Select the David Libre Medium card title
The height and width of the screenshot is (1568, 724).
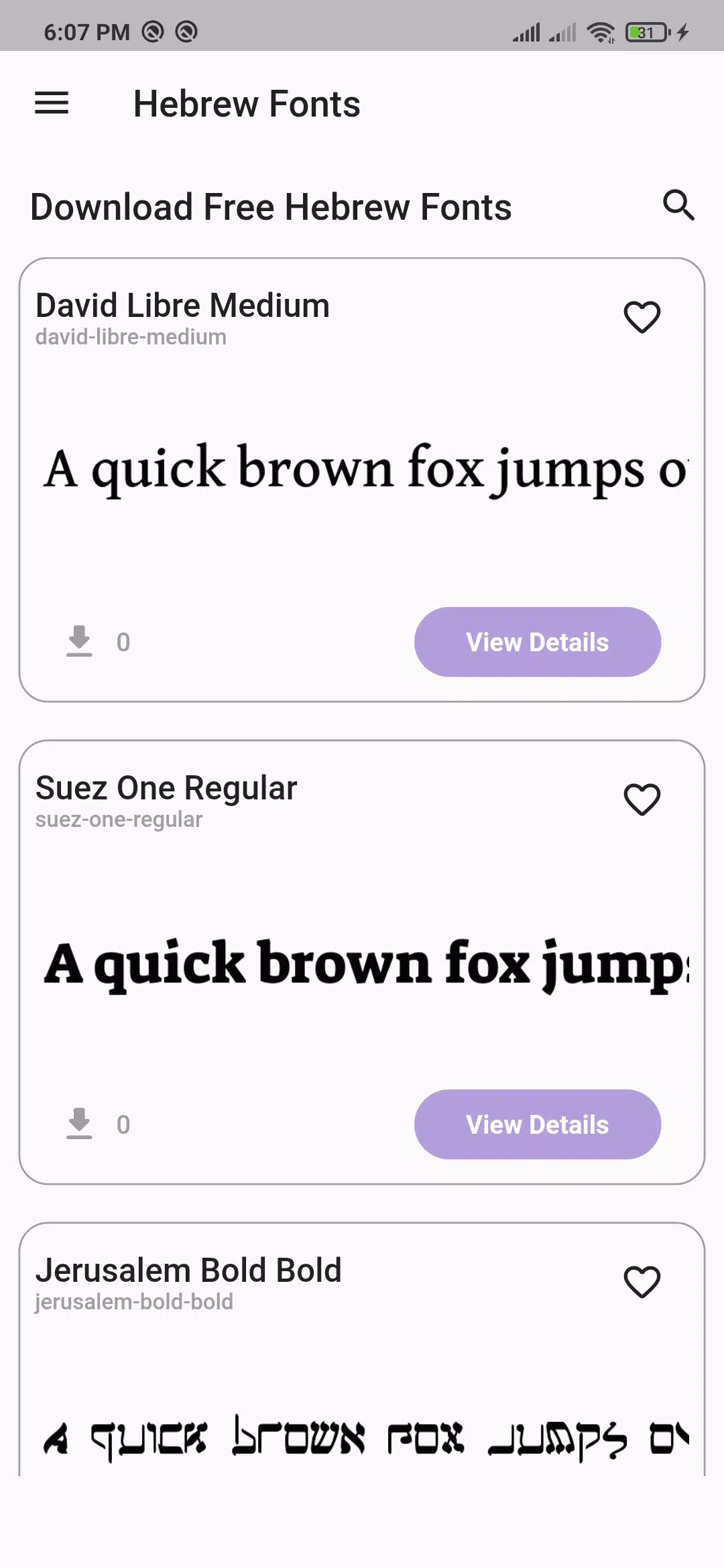click(182, 305)
